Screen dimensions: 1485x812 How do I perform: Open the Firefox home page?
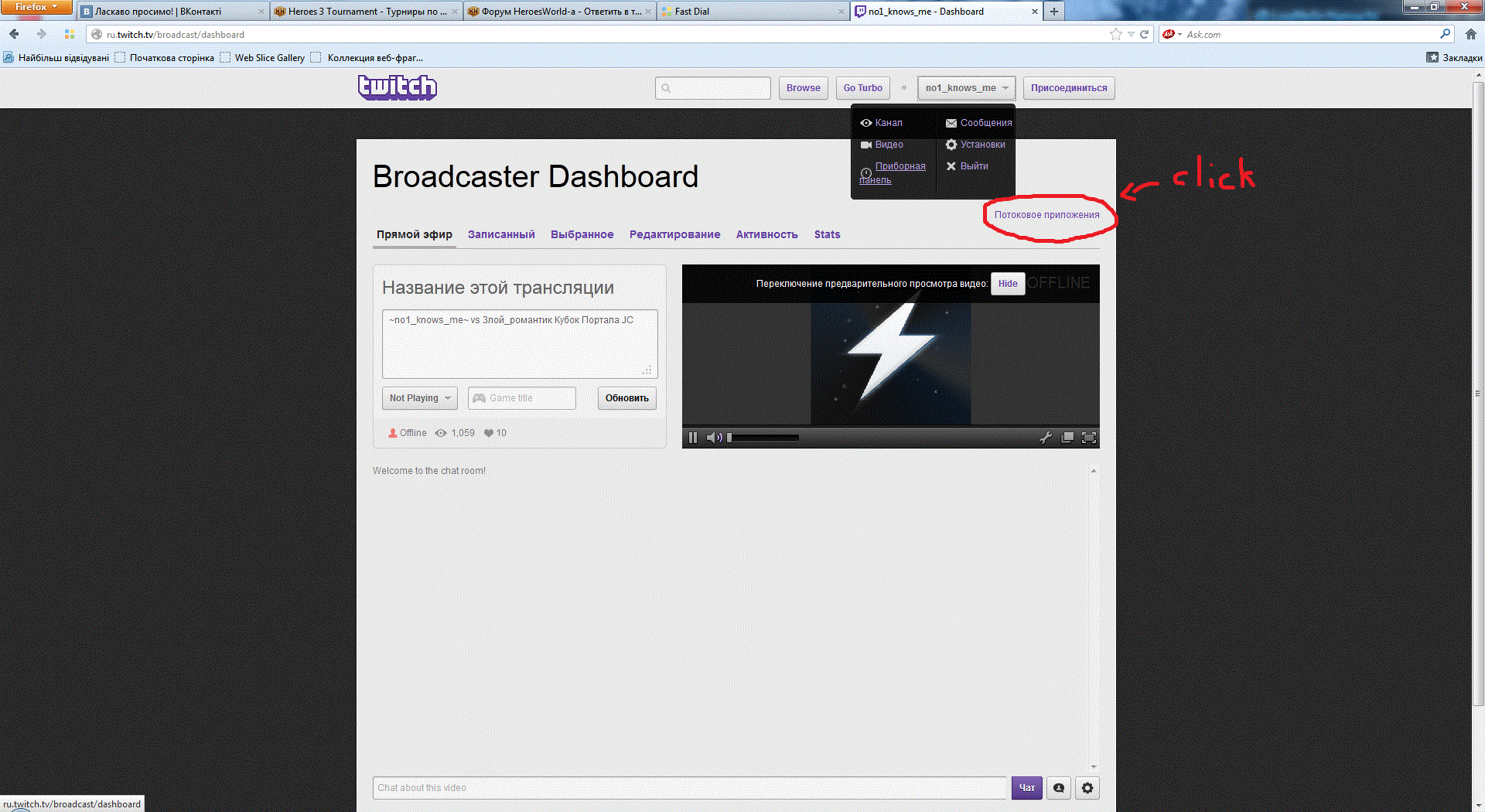(x=1470, y=34)
